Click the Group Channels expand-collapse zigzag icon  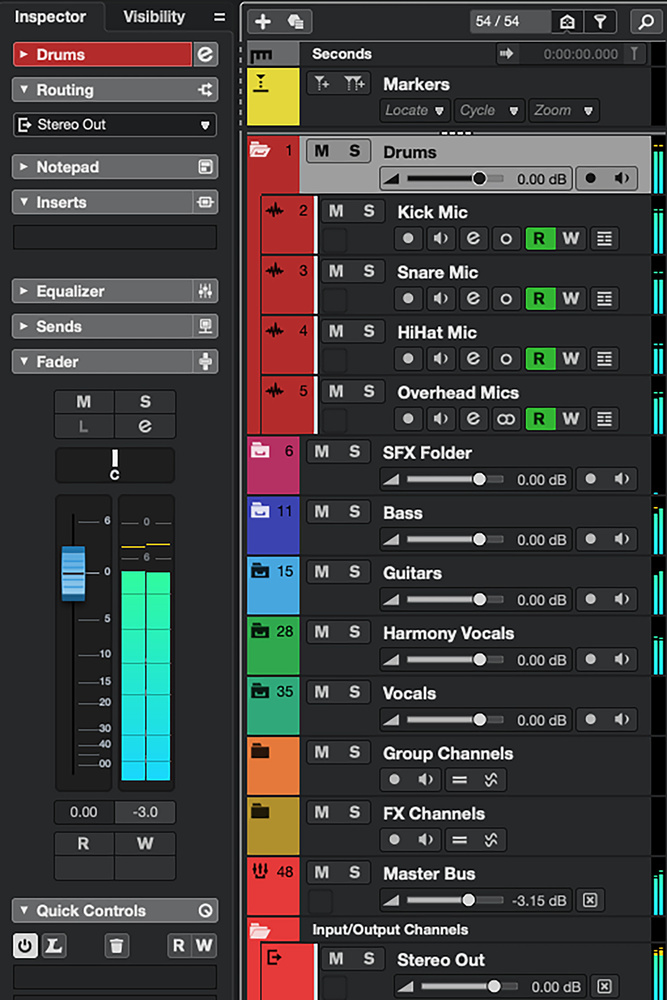pos(490,779)
